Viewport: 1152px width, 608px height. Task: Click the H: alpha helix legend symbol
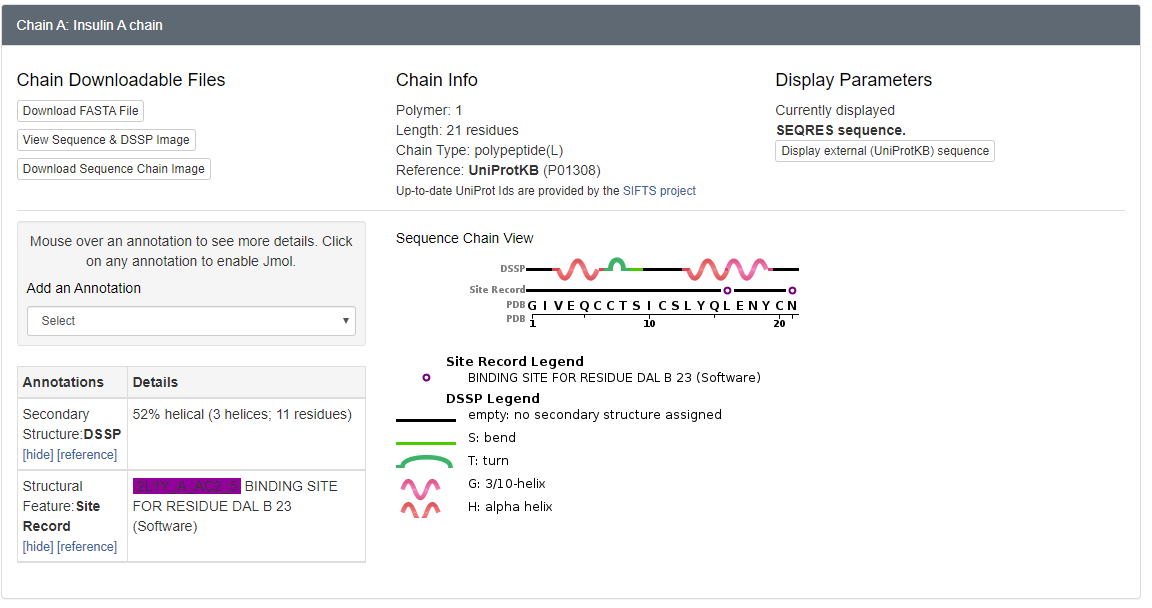click(x=420, y=509)
